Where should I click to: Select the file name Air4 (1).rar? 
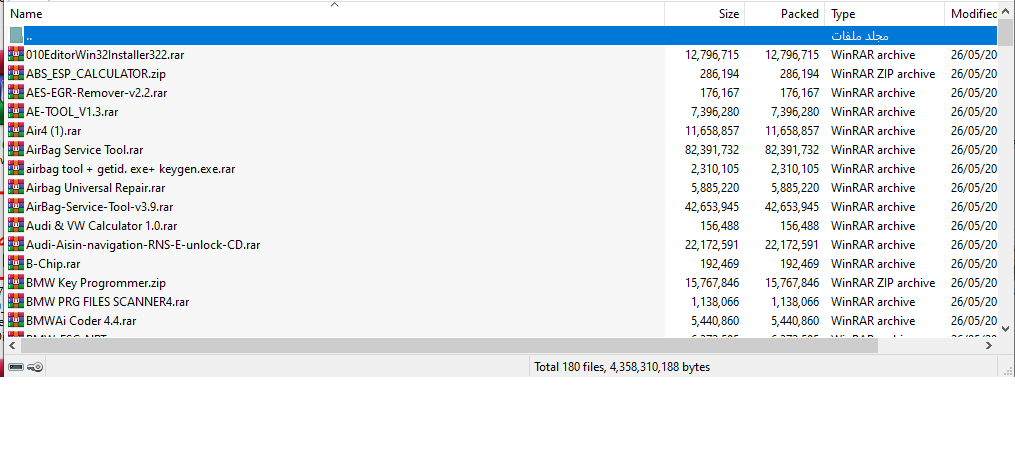coord(54,131)
